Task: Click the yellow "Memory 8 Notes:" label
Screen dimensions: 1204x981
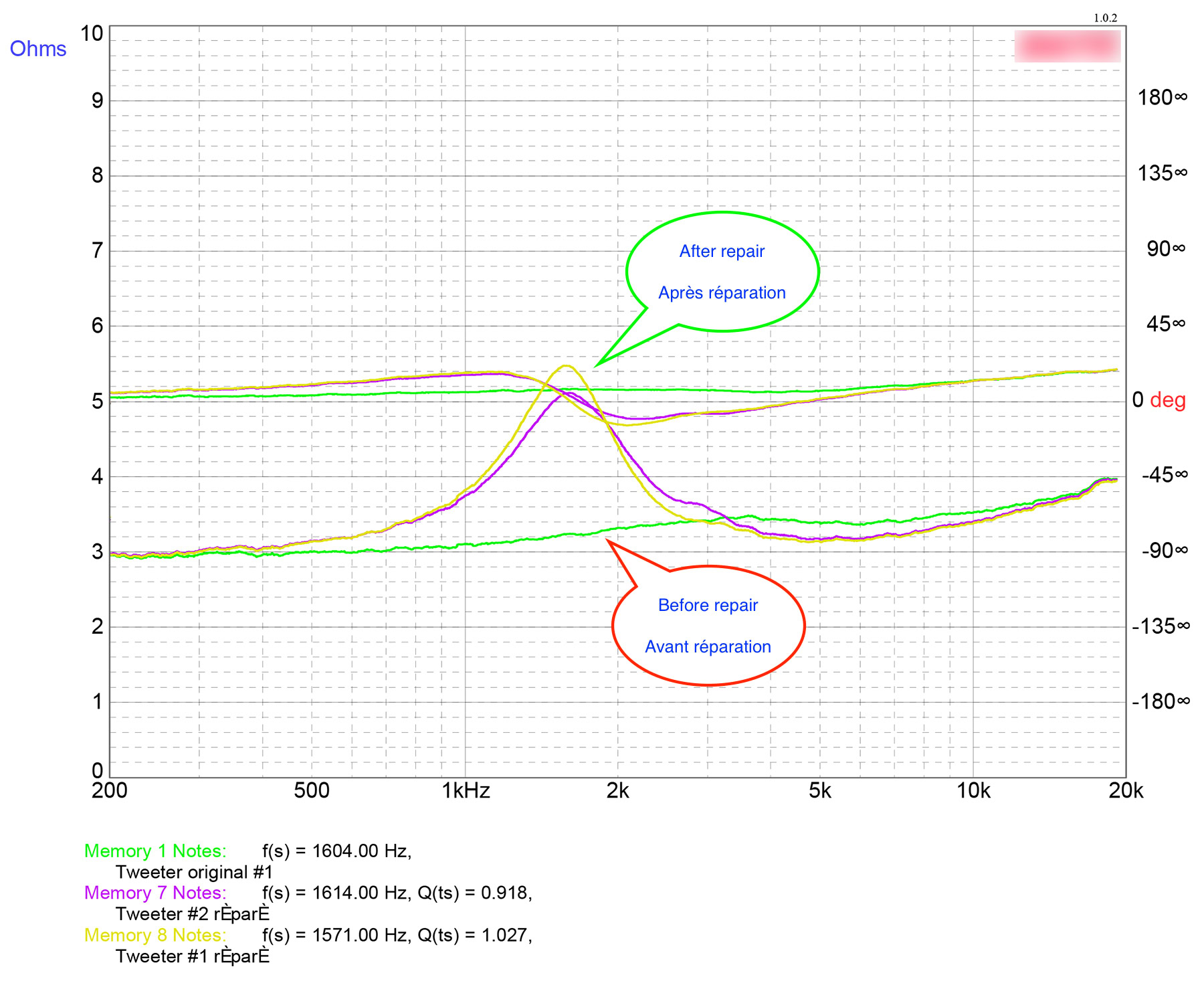Action: pos(155,935)
